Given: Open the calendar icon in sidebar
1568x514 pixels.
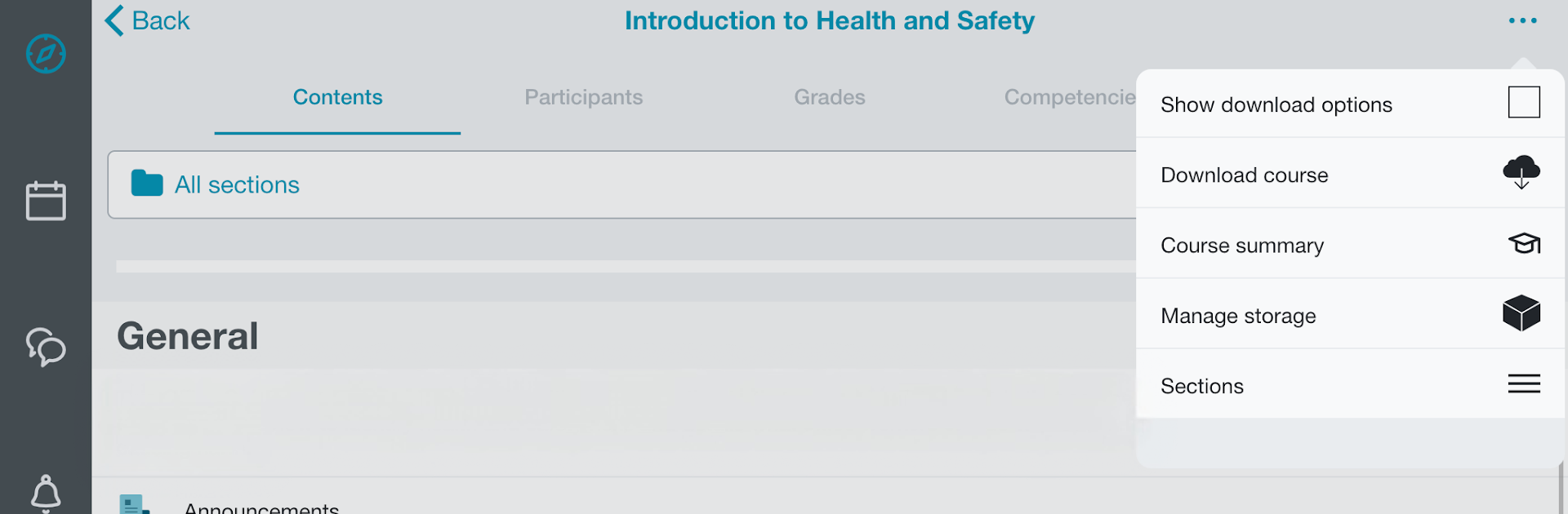Looking at the screenshot, I should [x=46, y=200].
